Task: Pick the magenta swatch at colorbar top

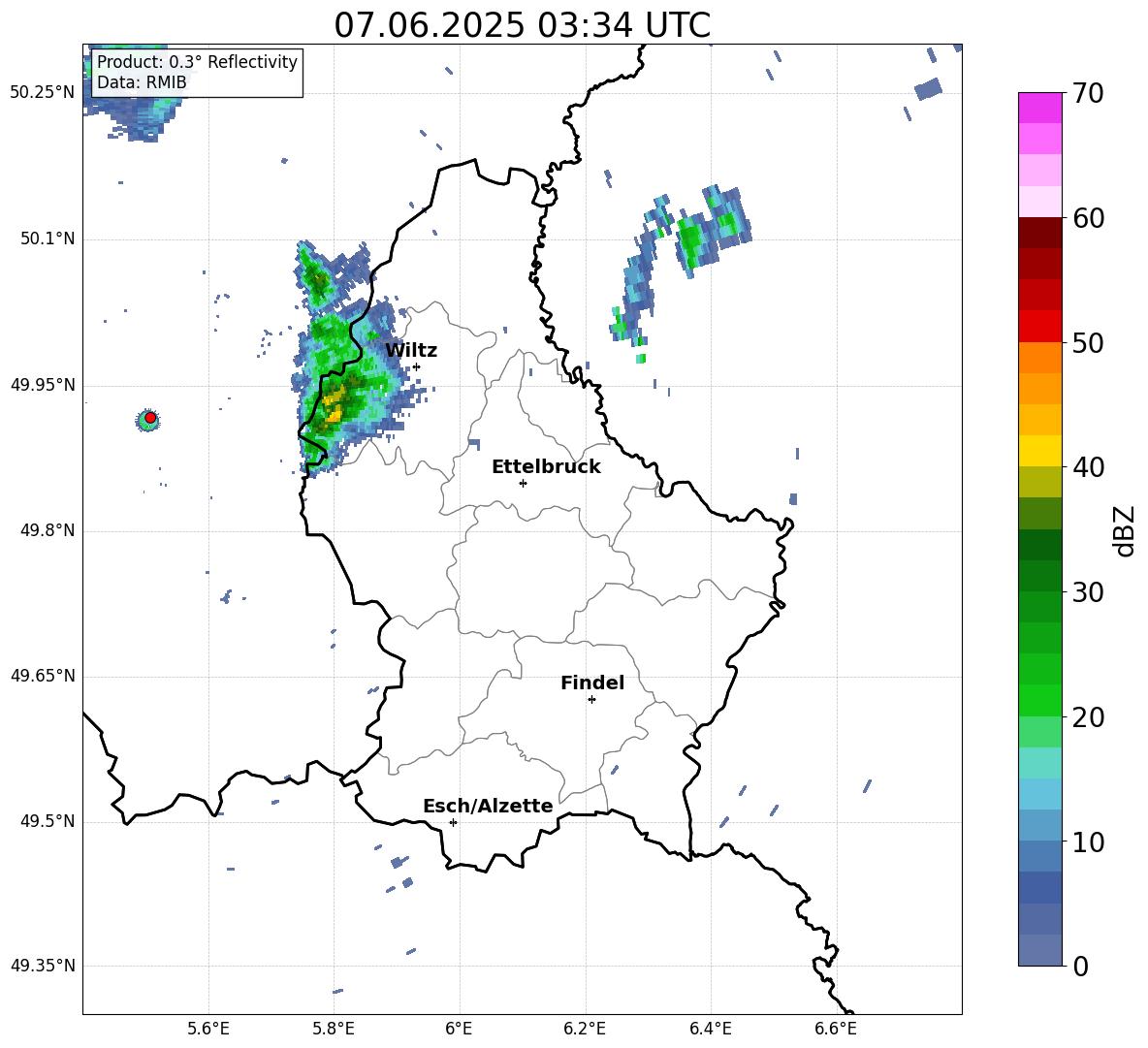Action: 1039,108
